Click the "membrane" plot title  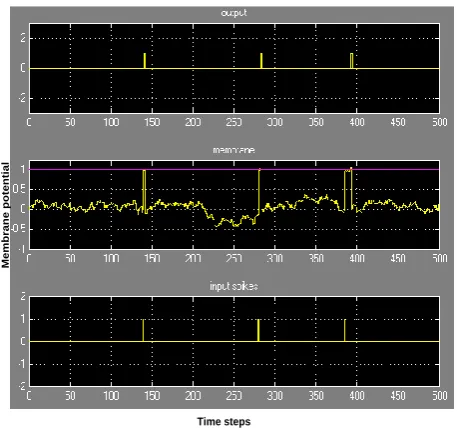pos(234,150)
